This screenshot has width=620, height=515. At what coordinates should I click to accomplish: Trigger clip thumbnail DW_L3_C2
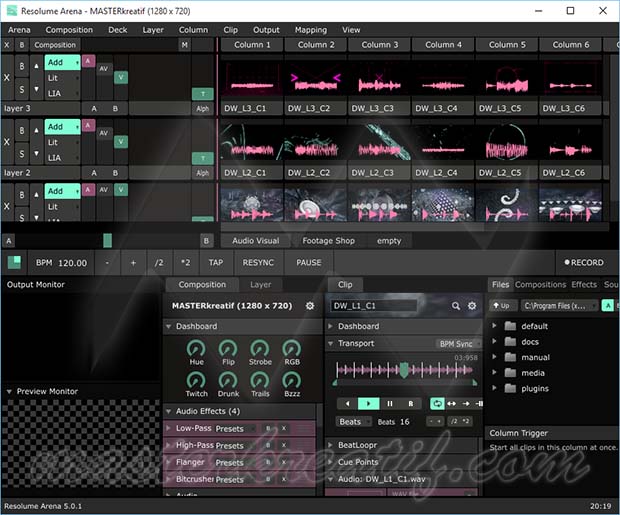[x=316, y=78]
